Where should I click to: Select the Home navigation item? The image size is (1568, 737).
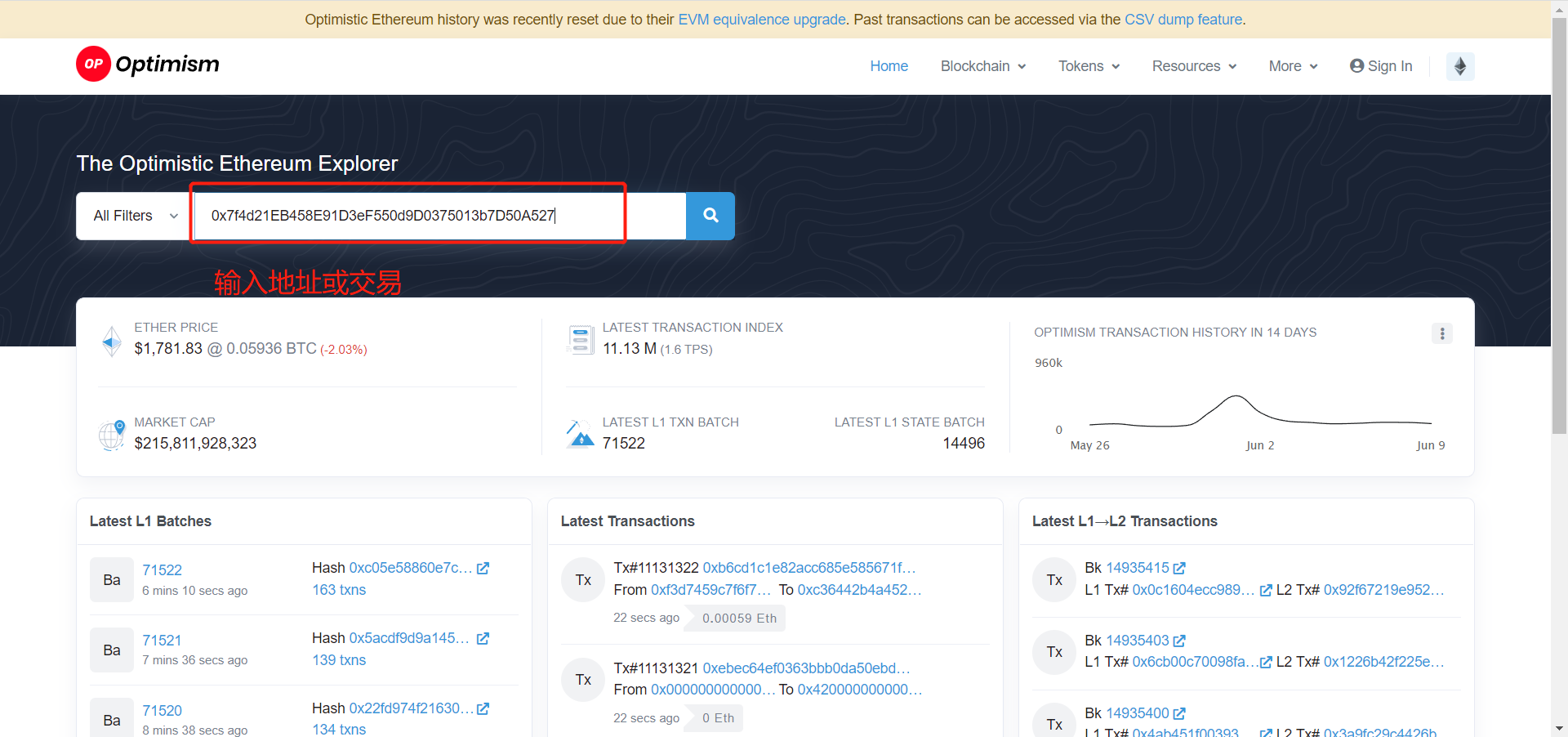(889, 66)
